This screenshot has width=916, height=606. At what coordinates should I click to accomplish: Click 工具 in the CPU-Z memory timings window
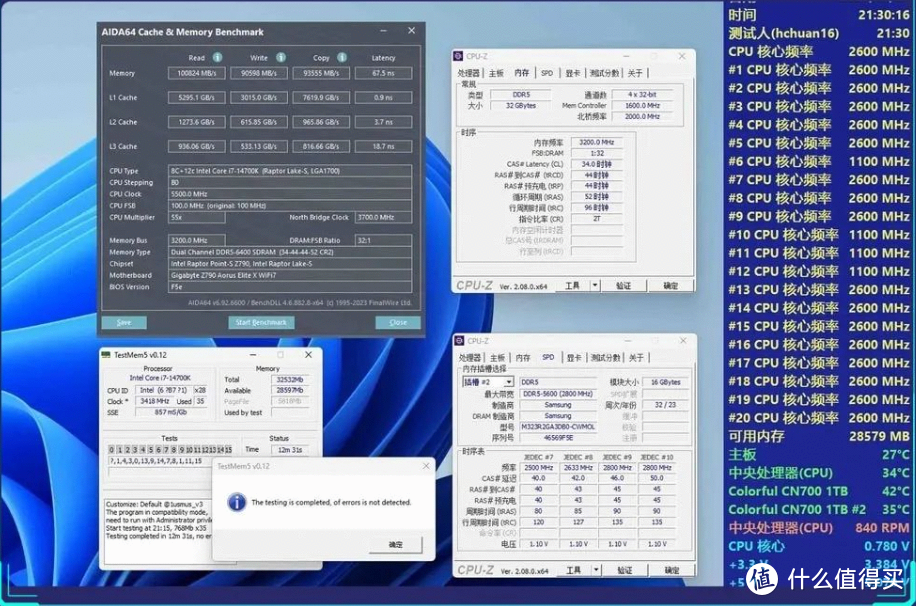572,286
